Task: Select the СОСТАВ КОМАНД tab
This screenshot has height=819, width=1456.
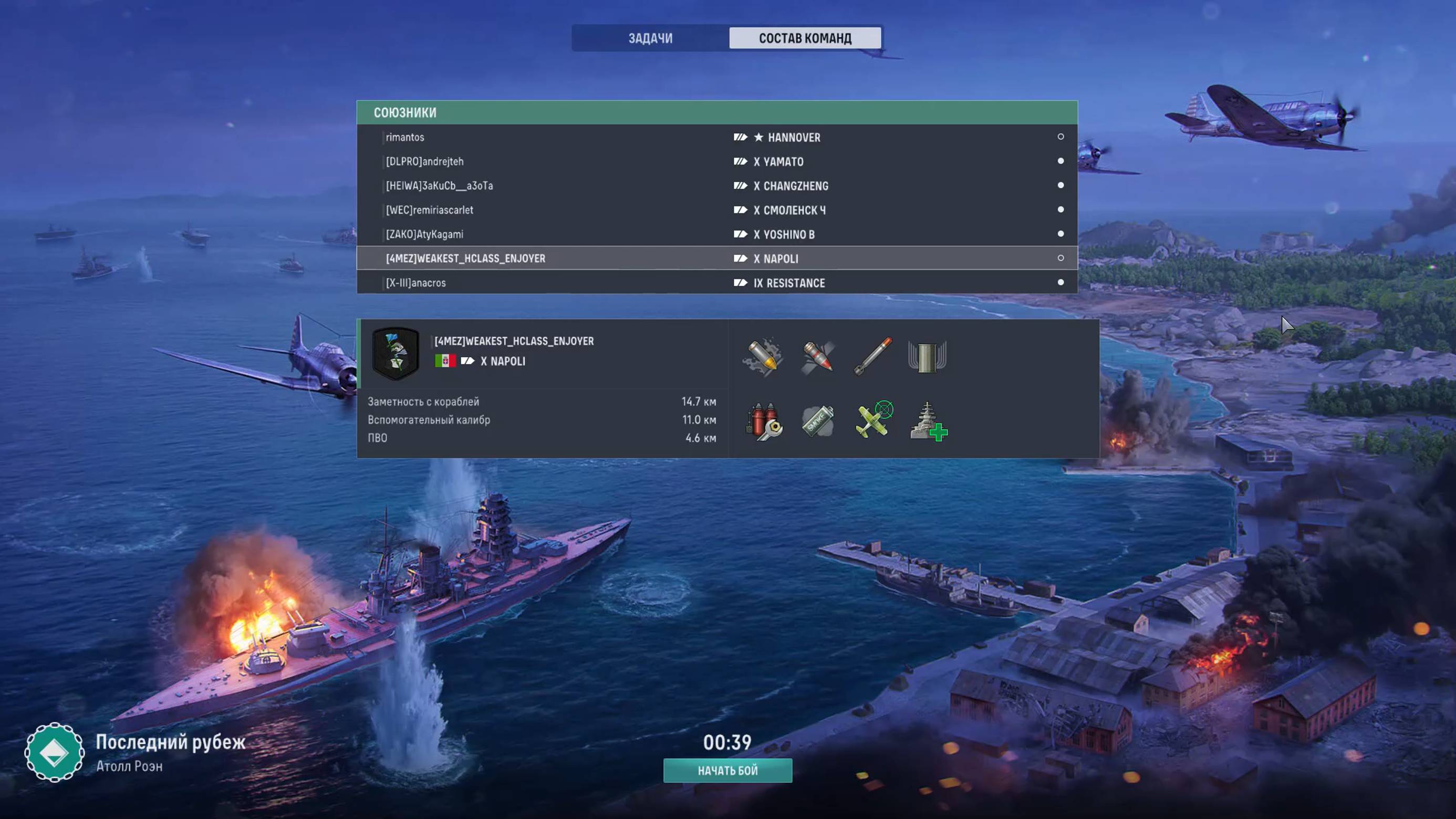Action: 805,38
